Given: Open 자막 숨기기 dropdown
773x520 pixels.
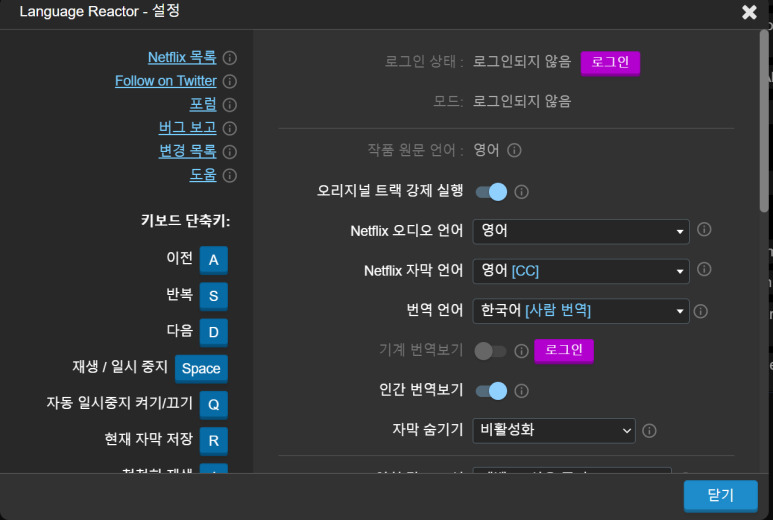Looking at the screenshot, I should pos(554,430).
